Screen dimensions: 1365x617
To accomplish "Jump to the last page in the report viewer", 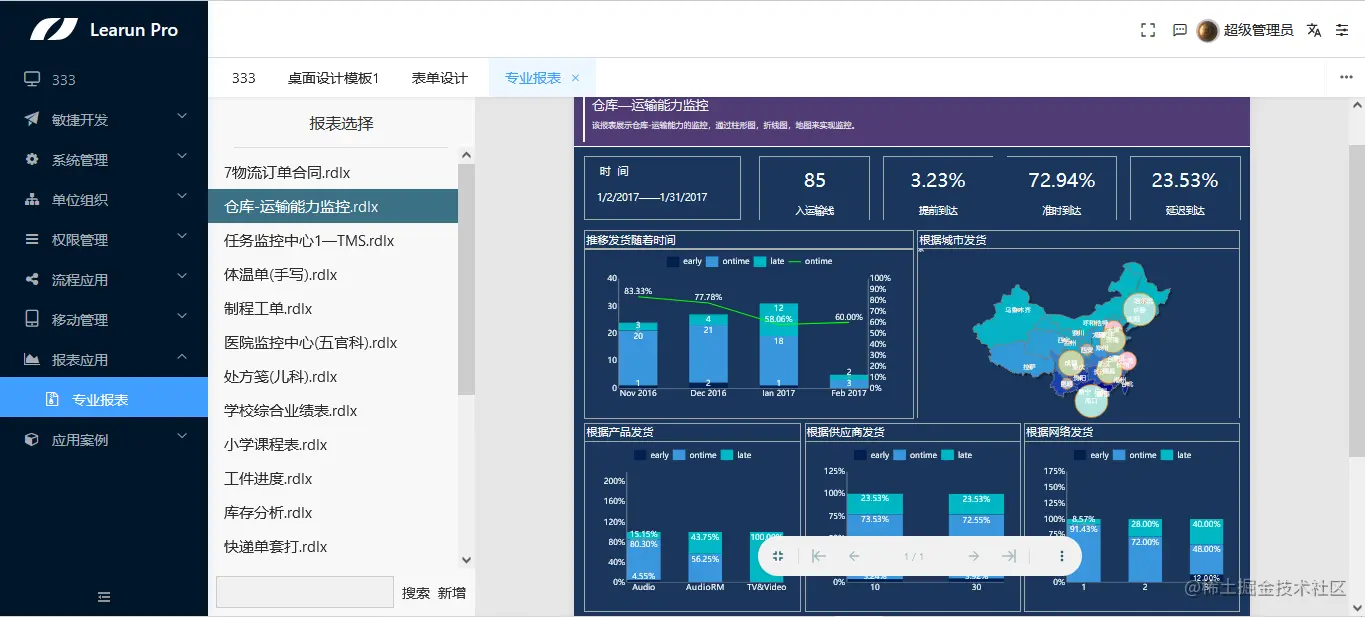I will tap(1013, 555).
